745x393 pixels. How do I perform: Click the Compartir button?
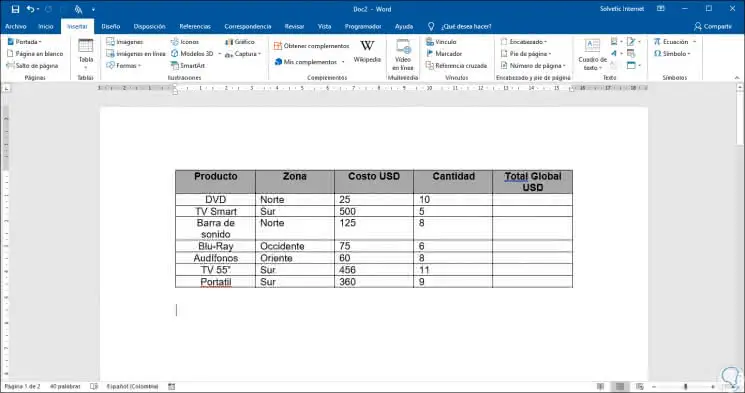pyautogui.click(x=713, y=27)
